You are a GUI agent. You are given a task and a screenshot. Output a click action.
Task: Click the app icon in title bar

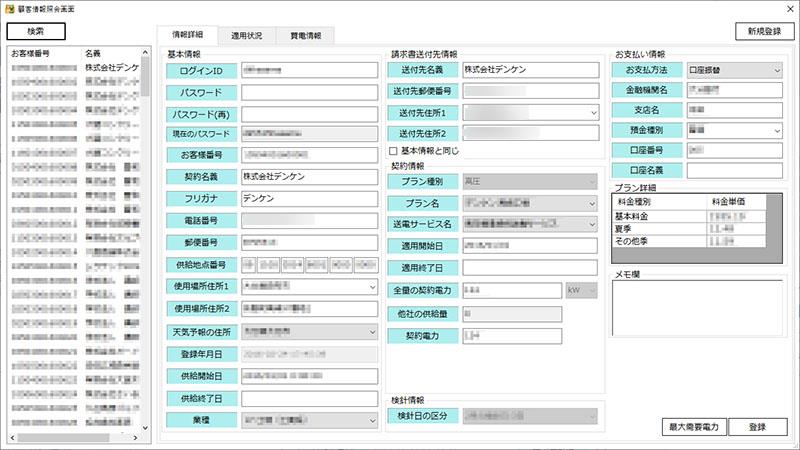pyautogui.click(x=9, y=9)
